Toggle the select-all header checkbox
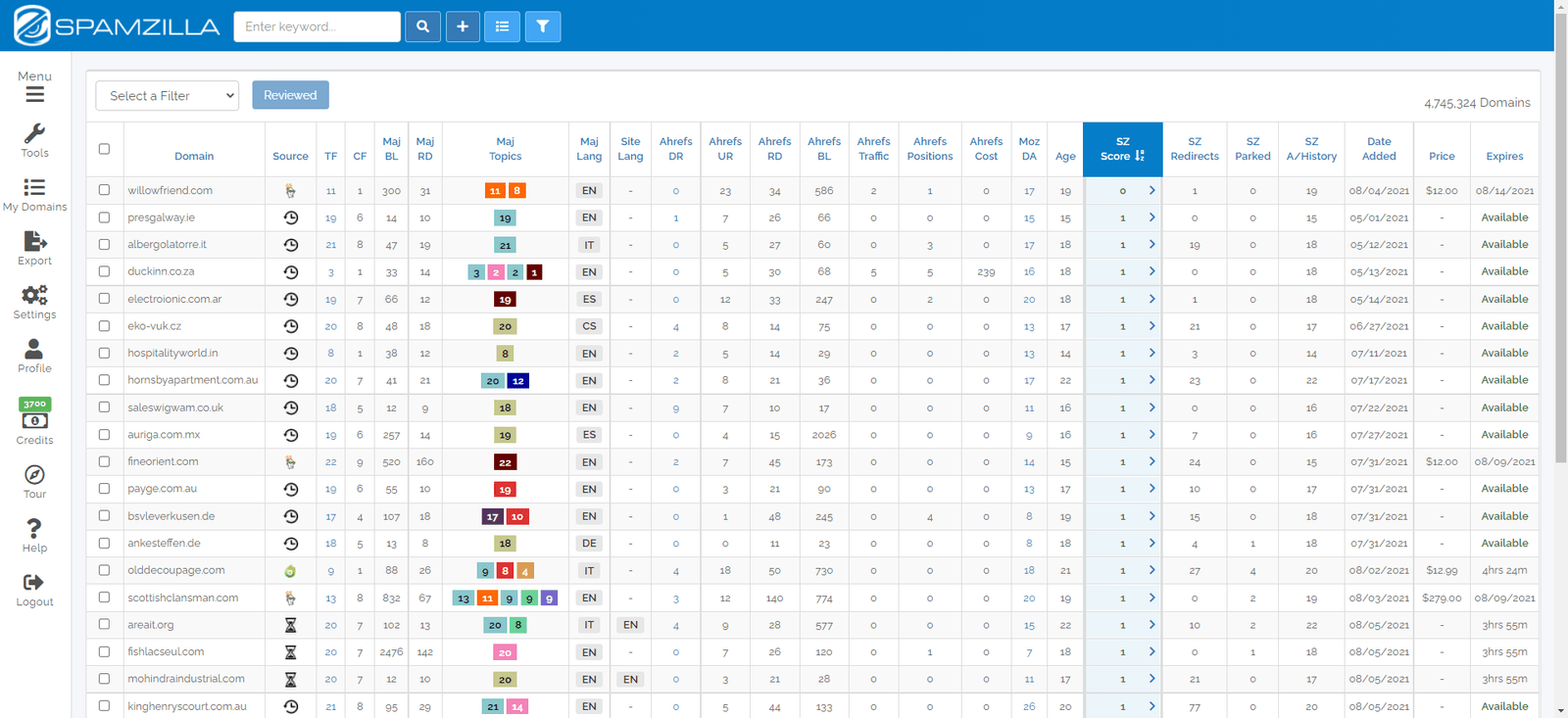 coord(104,149)
